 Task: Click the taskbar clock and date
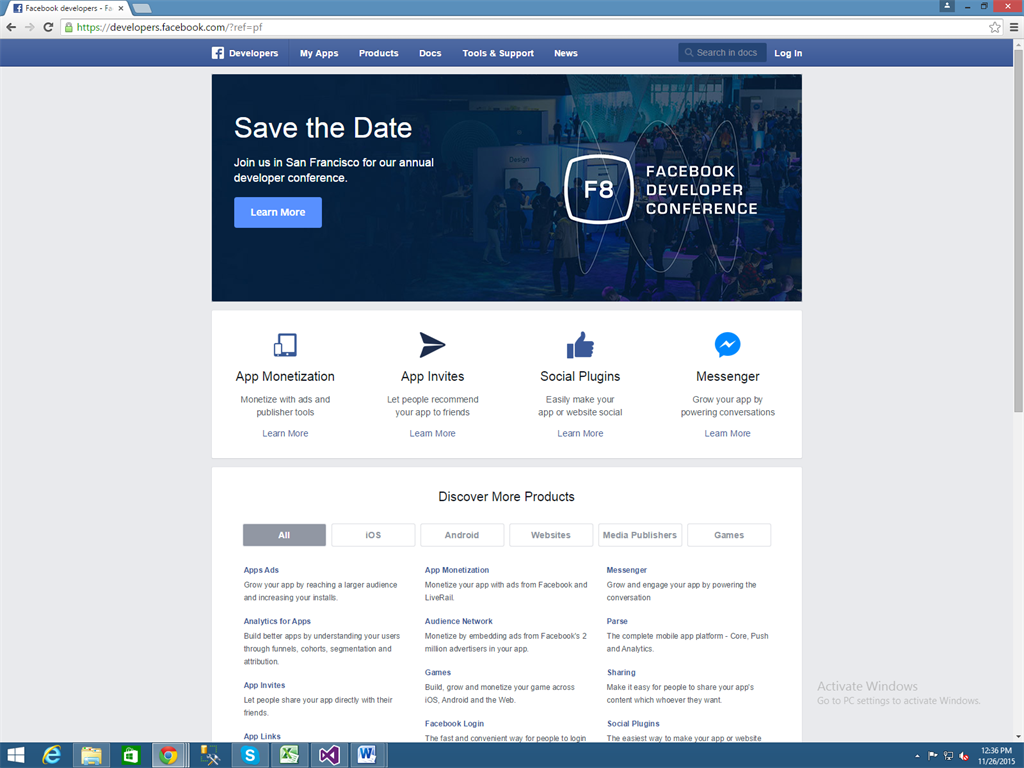pos(997,756)
